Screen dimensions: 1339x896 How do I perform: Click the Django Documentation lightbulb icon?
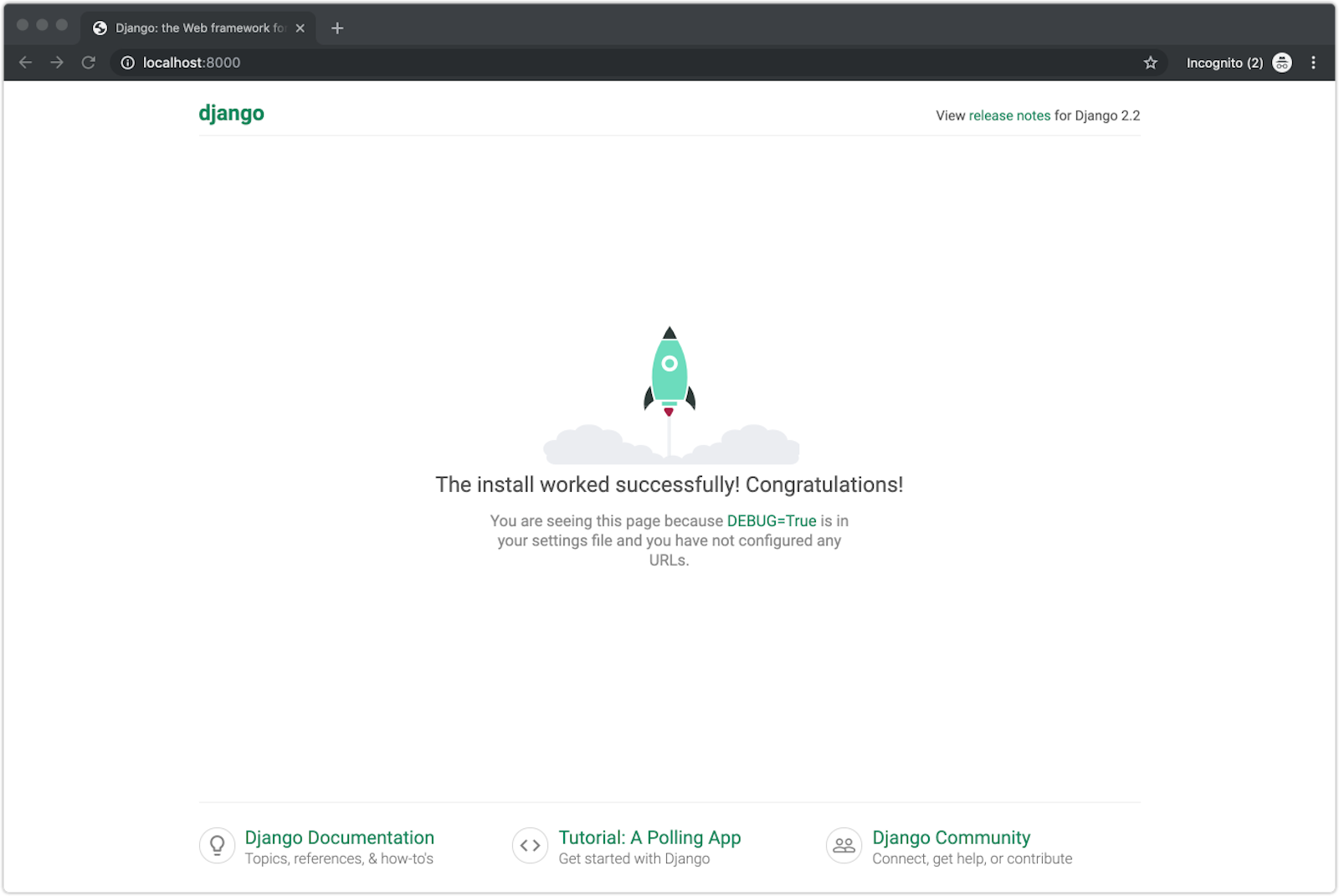[217, 846]
